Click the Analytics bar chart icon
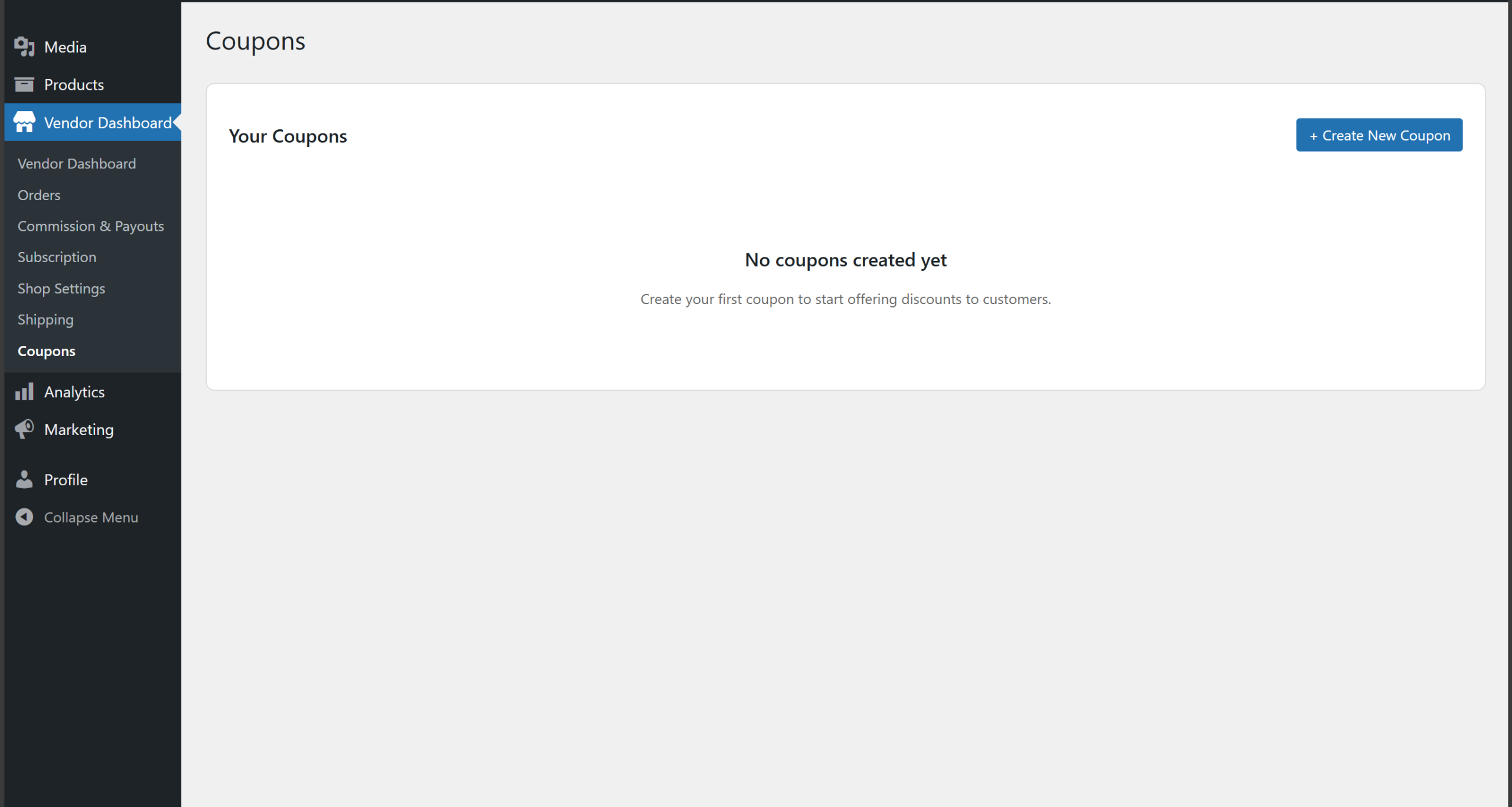This screenshot has width=1512, height=807. click(24, 391)
